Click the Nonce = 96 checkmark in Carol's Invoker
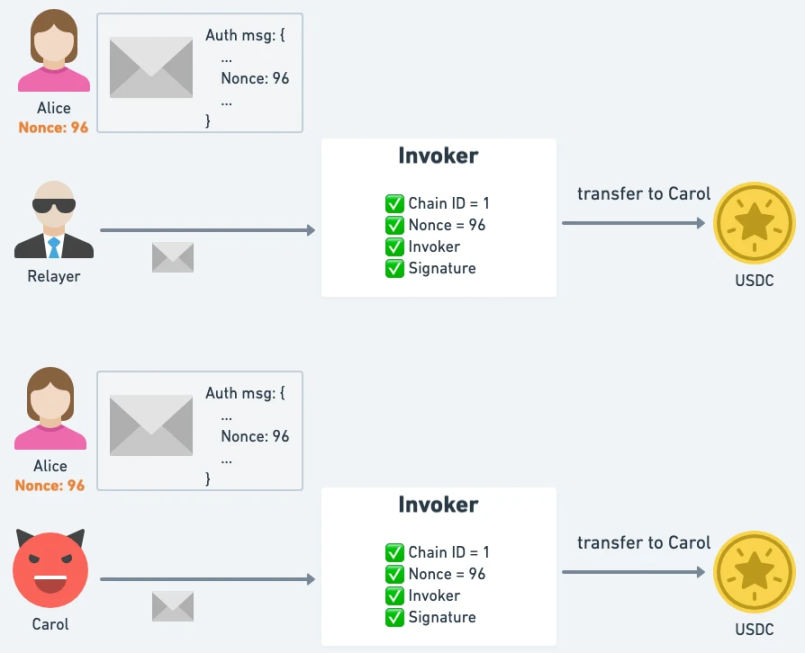 (x=394, y=574)
